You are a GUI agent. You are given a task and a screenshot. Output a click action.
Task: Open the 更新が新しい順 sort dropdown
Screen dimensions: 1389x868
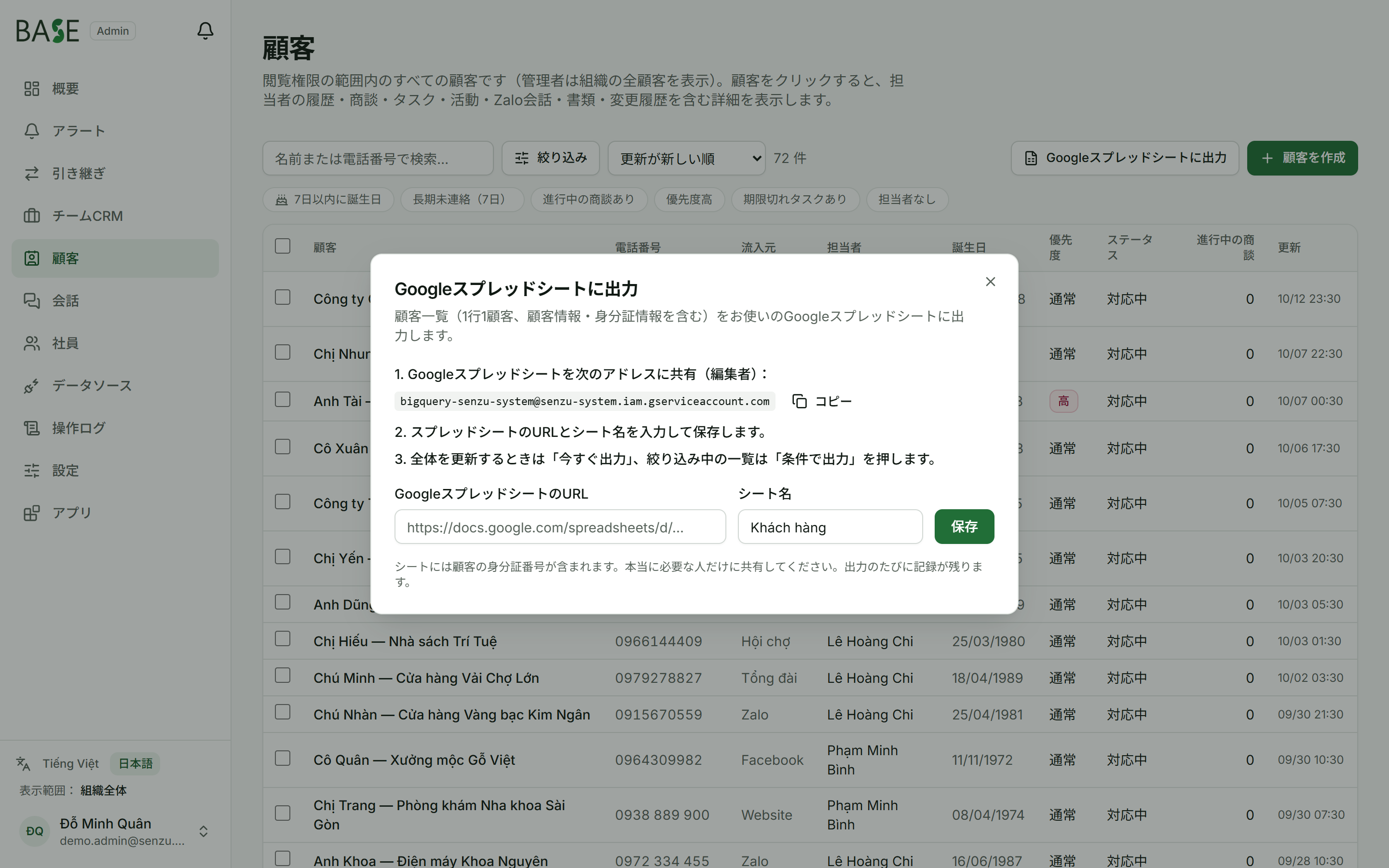pyautogui.click(x=686, y=158)
